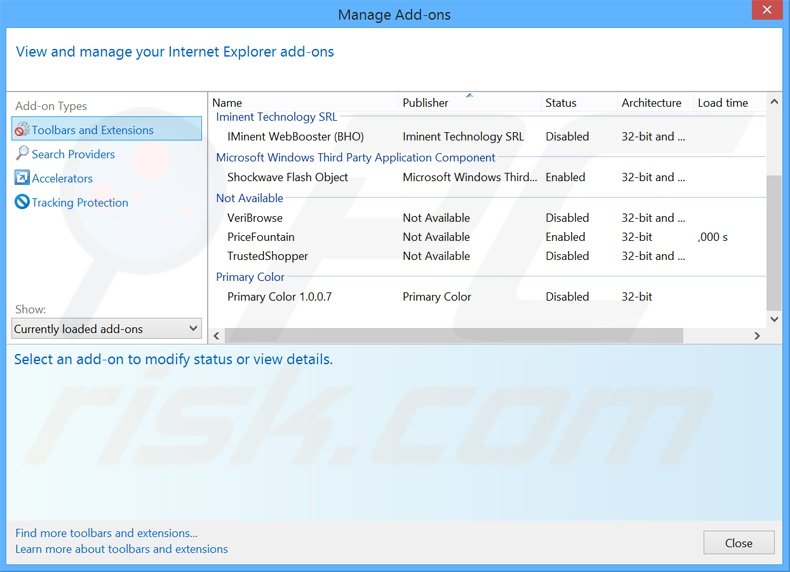Click the Tracking Protection blocked-circle icon
Screen dimensions: 790x572
[x=22, y=202]
